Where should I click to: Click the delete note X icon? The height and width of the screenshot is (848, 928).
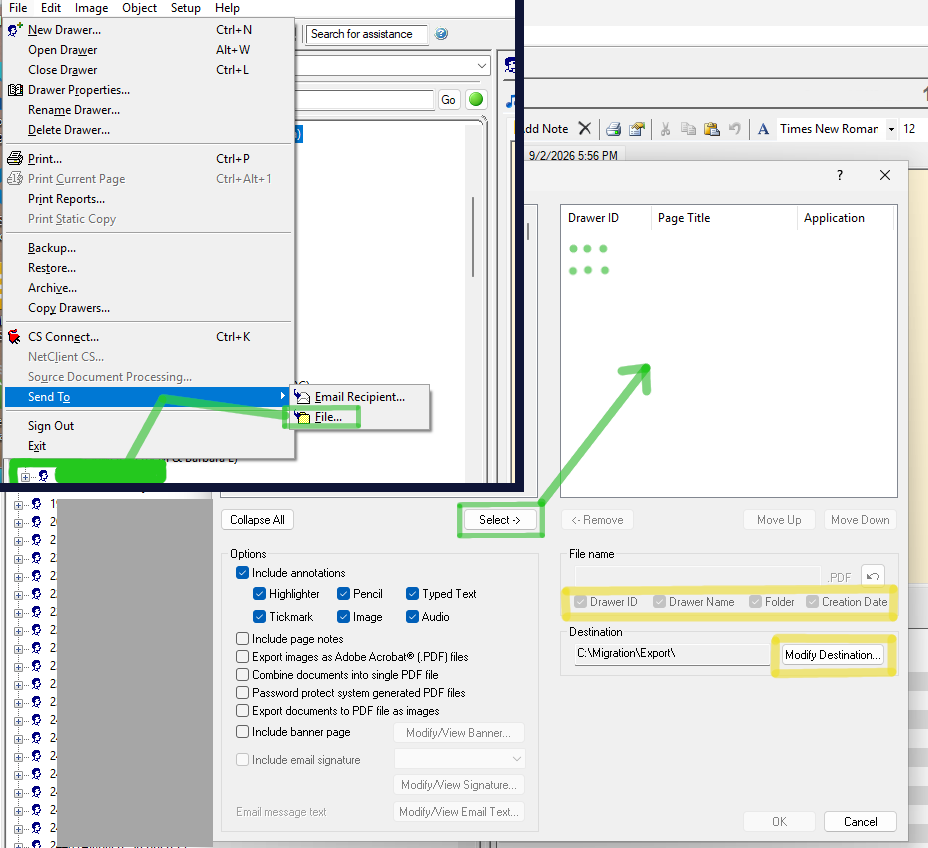tap(585, 128)
